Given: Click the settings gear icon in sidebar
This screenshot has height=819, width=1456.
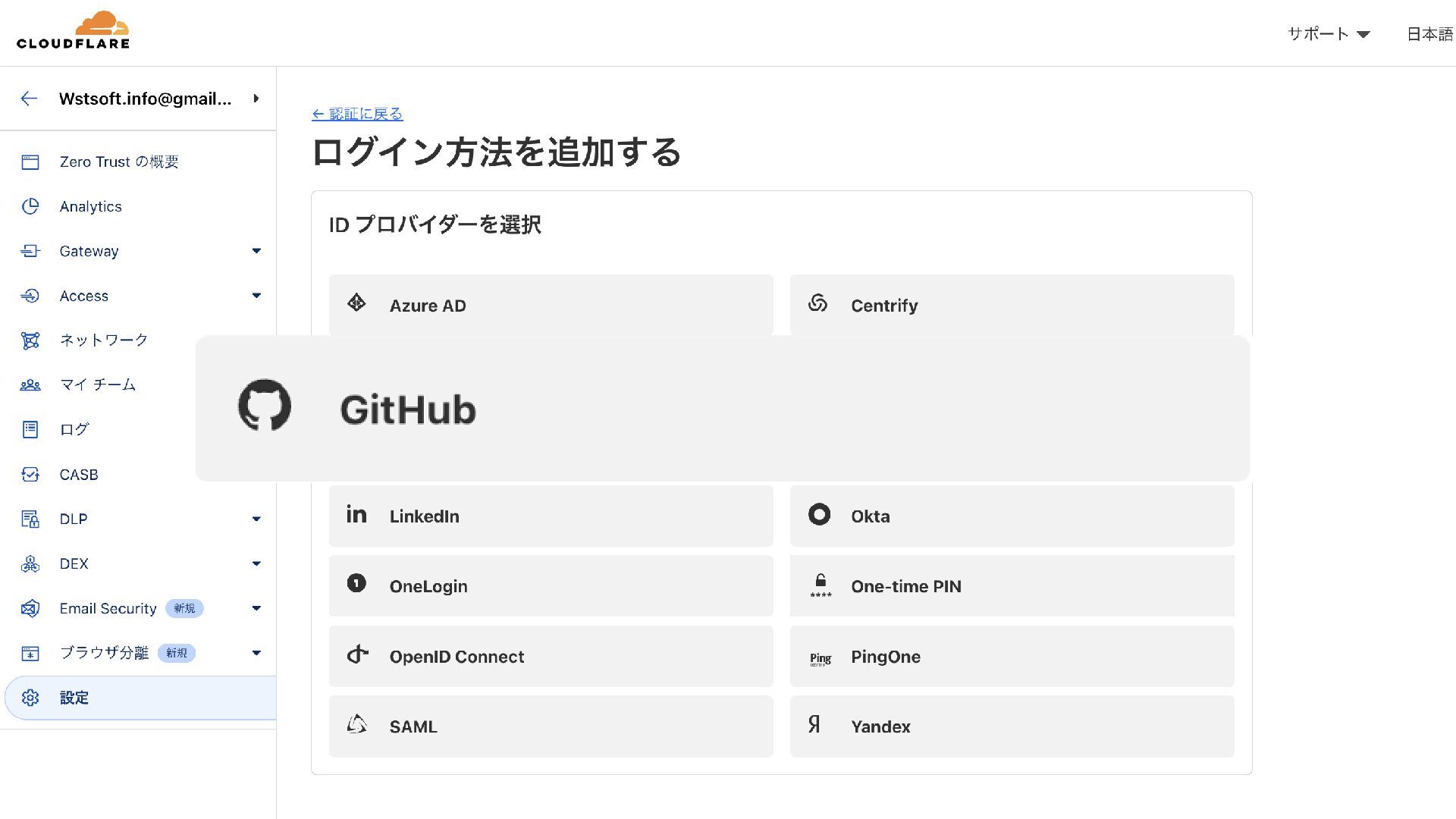Looking at the screenshot, I should point(30,698).
